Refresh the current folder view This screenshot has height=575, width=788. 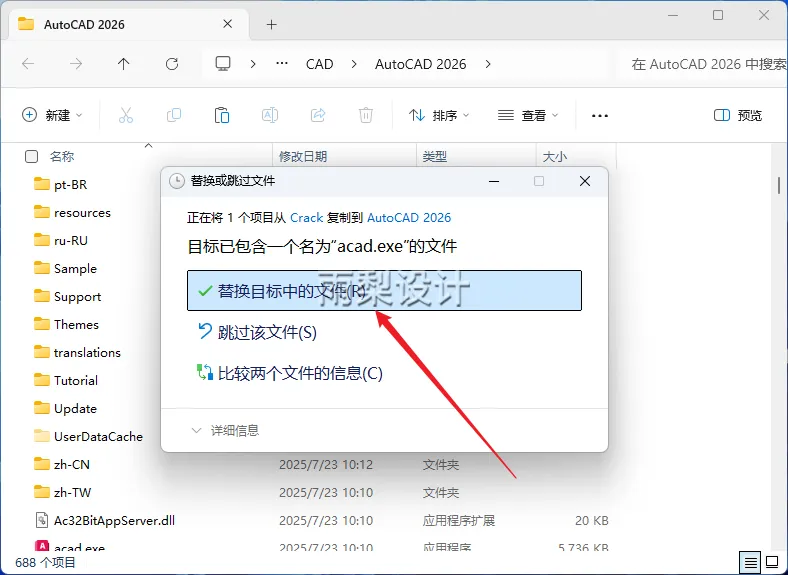pos(172,64)
